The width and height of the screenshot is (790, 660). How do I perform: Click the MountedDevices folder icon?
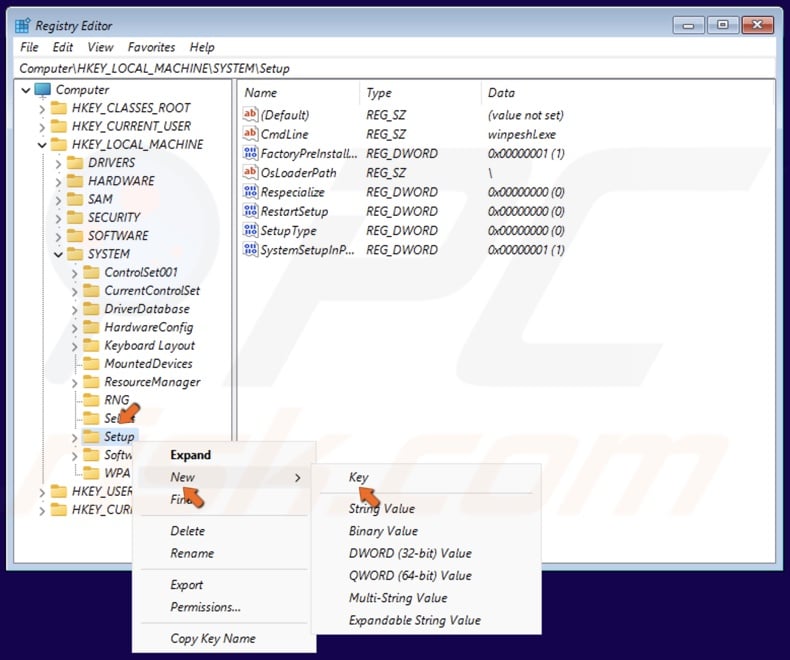[91, 363]
